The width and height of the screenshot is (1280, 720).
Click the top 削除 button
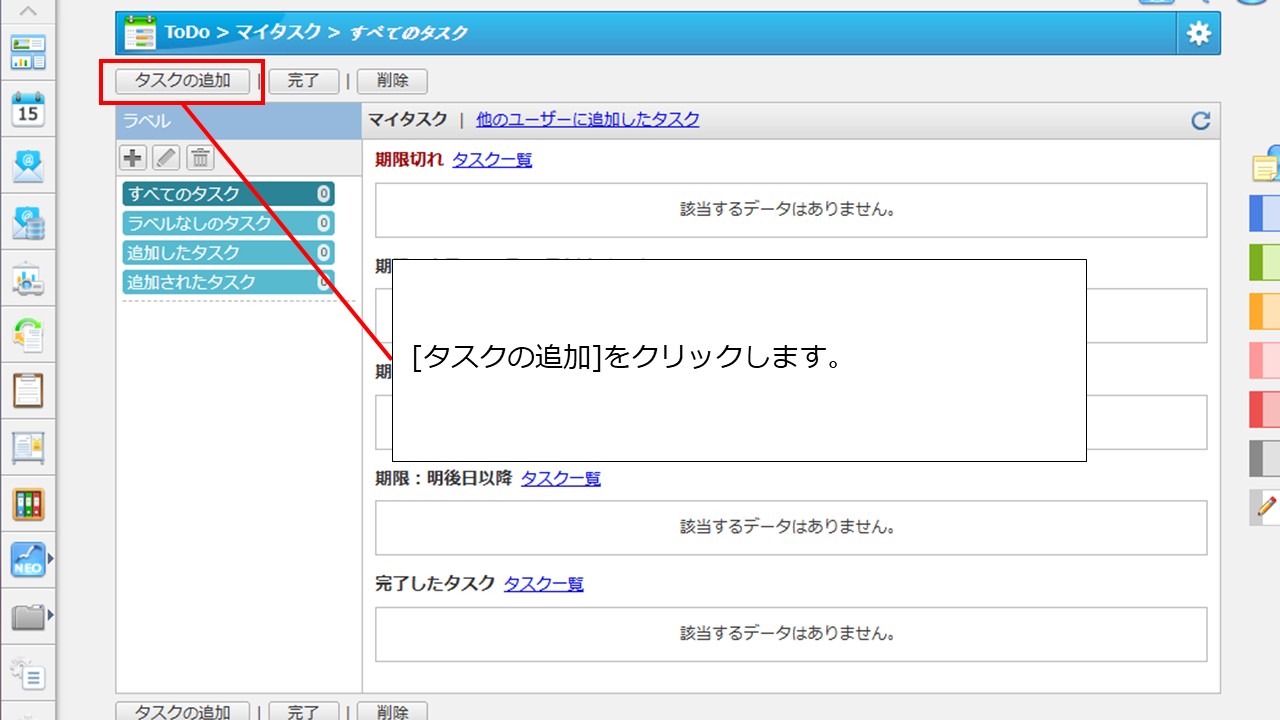point(392,81)
